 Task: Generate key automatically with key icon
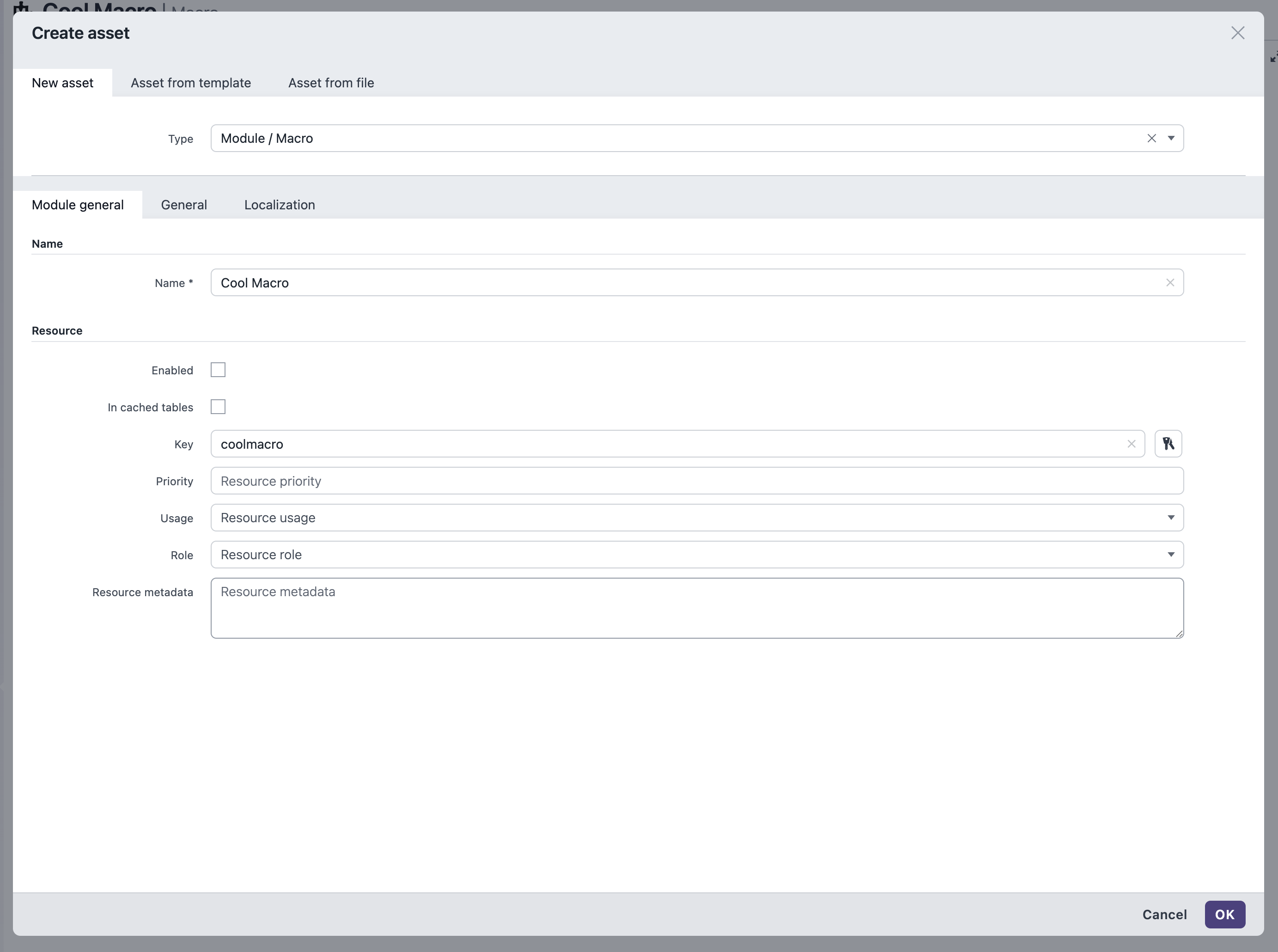tap(1168, 444)
